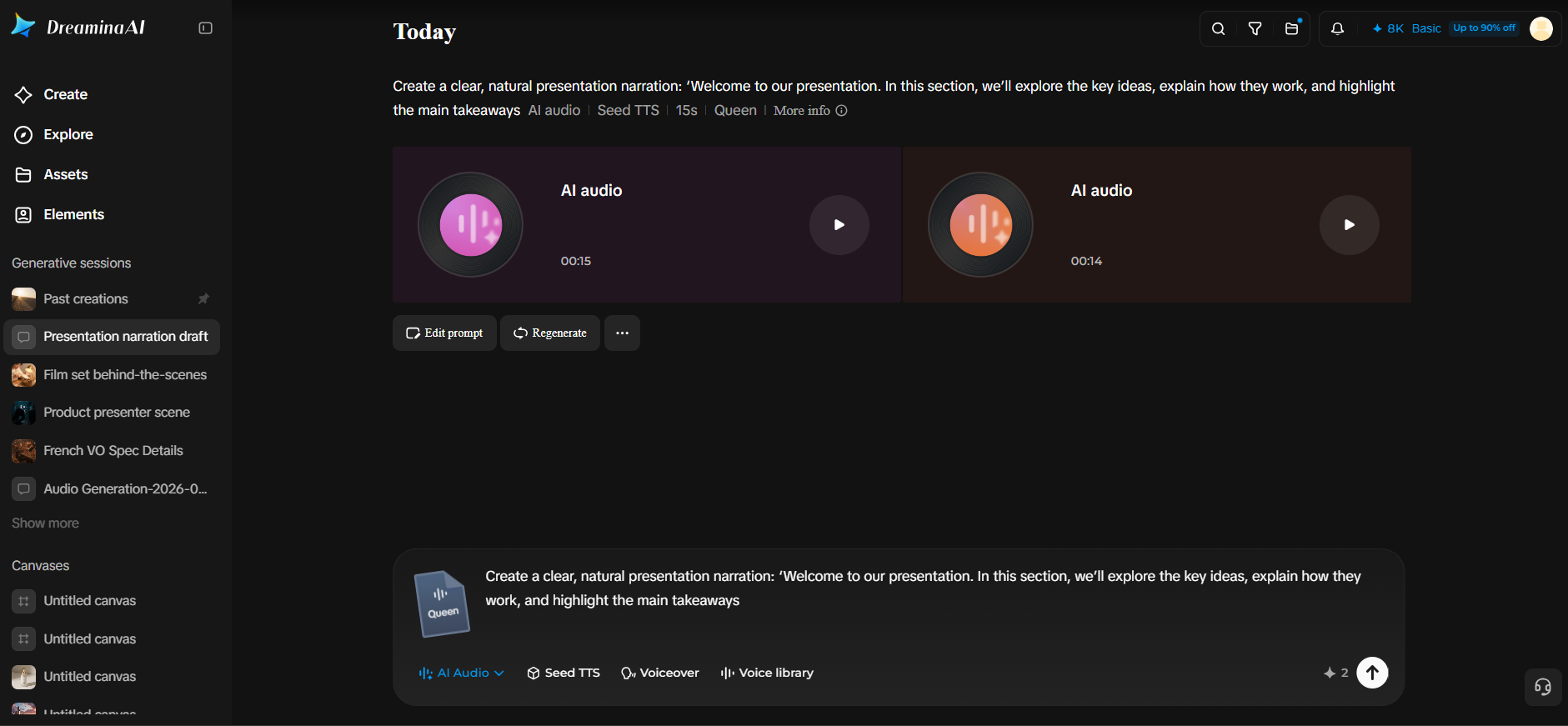Play the 00:15 AI audio clip
This screenshot has width=1568, height=726.
(839, 225)
